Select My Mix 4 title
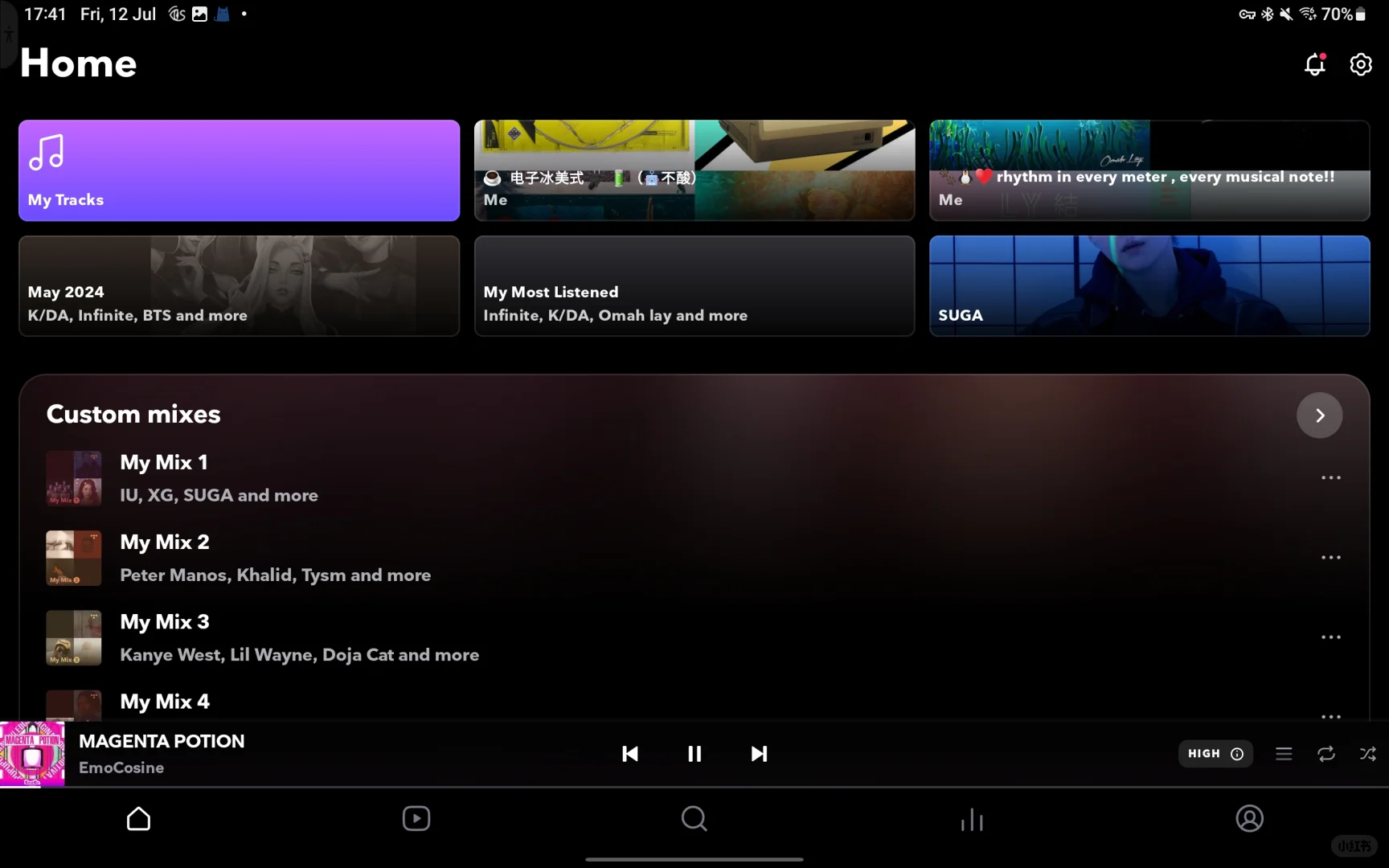This screenshot has width=1389, height=868. 165,702
